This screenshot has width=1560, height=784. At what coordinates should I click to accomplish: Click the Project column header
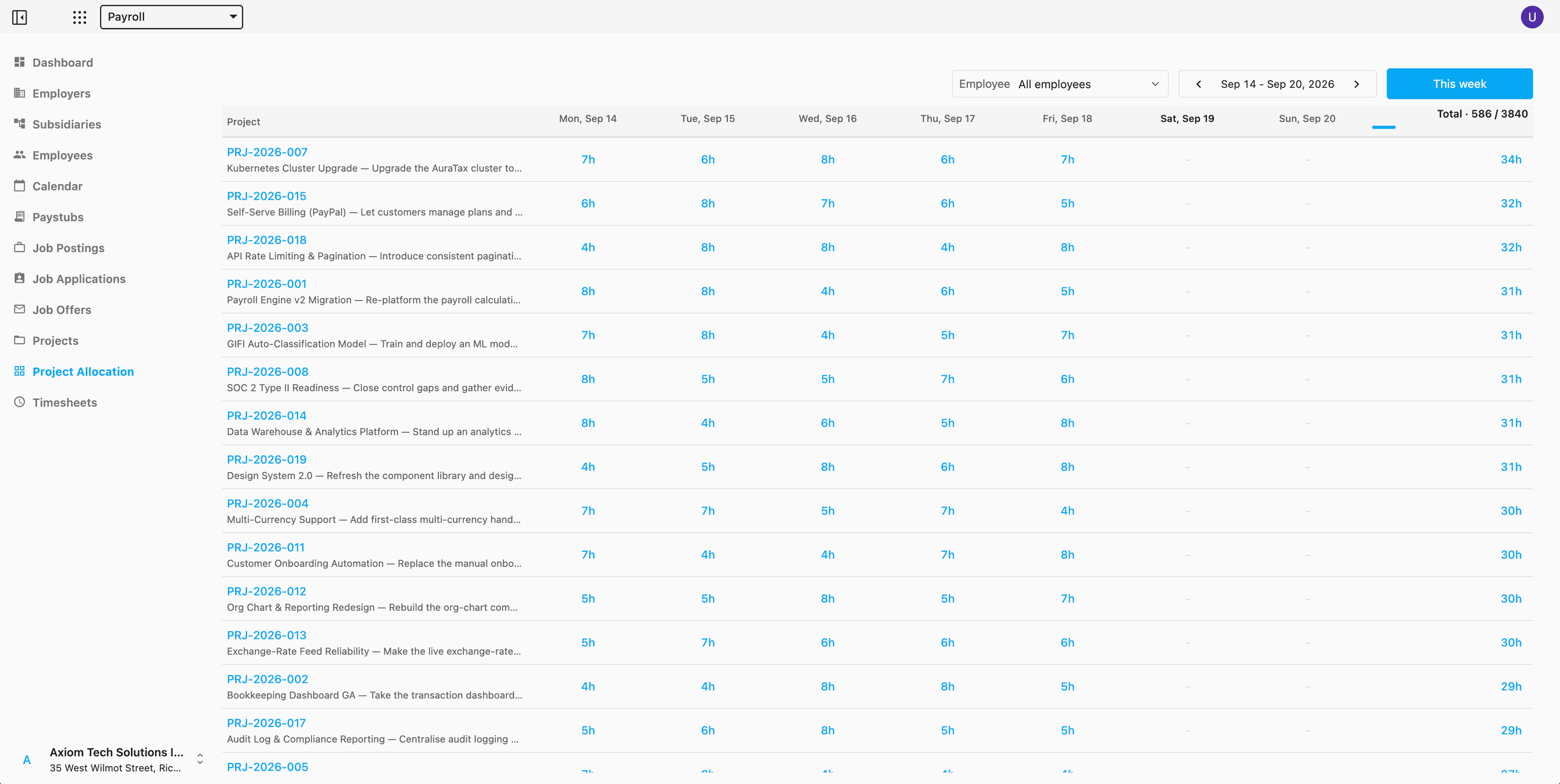pos(243,122)
